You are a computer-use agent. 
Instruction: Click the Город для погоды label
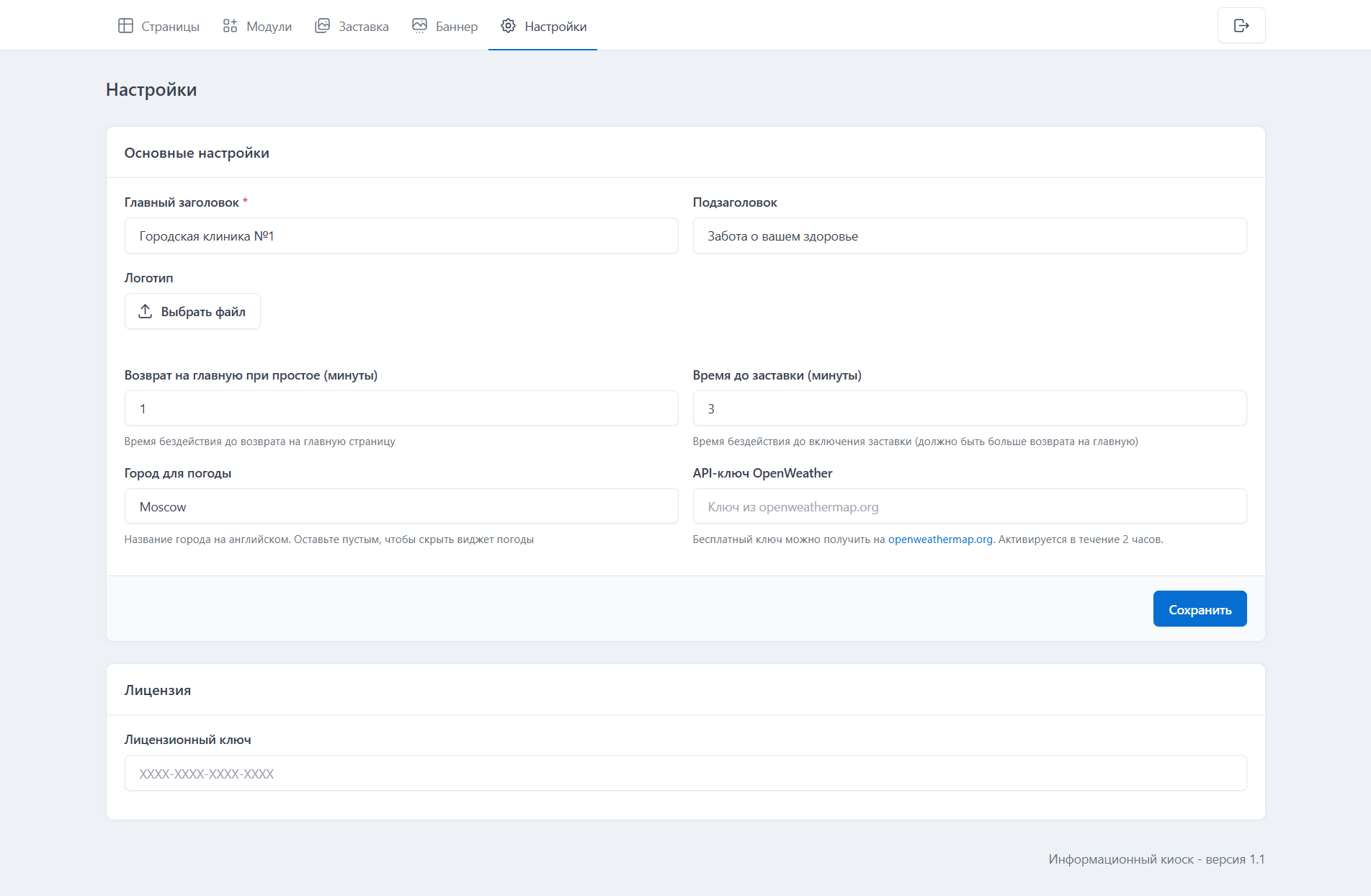(x=178, y=473)
